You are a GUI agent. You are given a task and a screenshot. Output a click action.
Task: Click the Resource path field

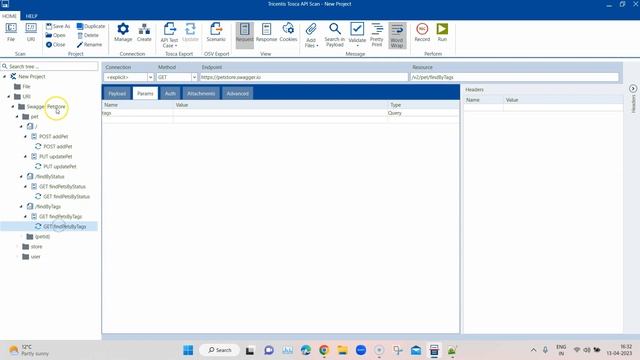(x=514, y=77)
